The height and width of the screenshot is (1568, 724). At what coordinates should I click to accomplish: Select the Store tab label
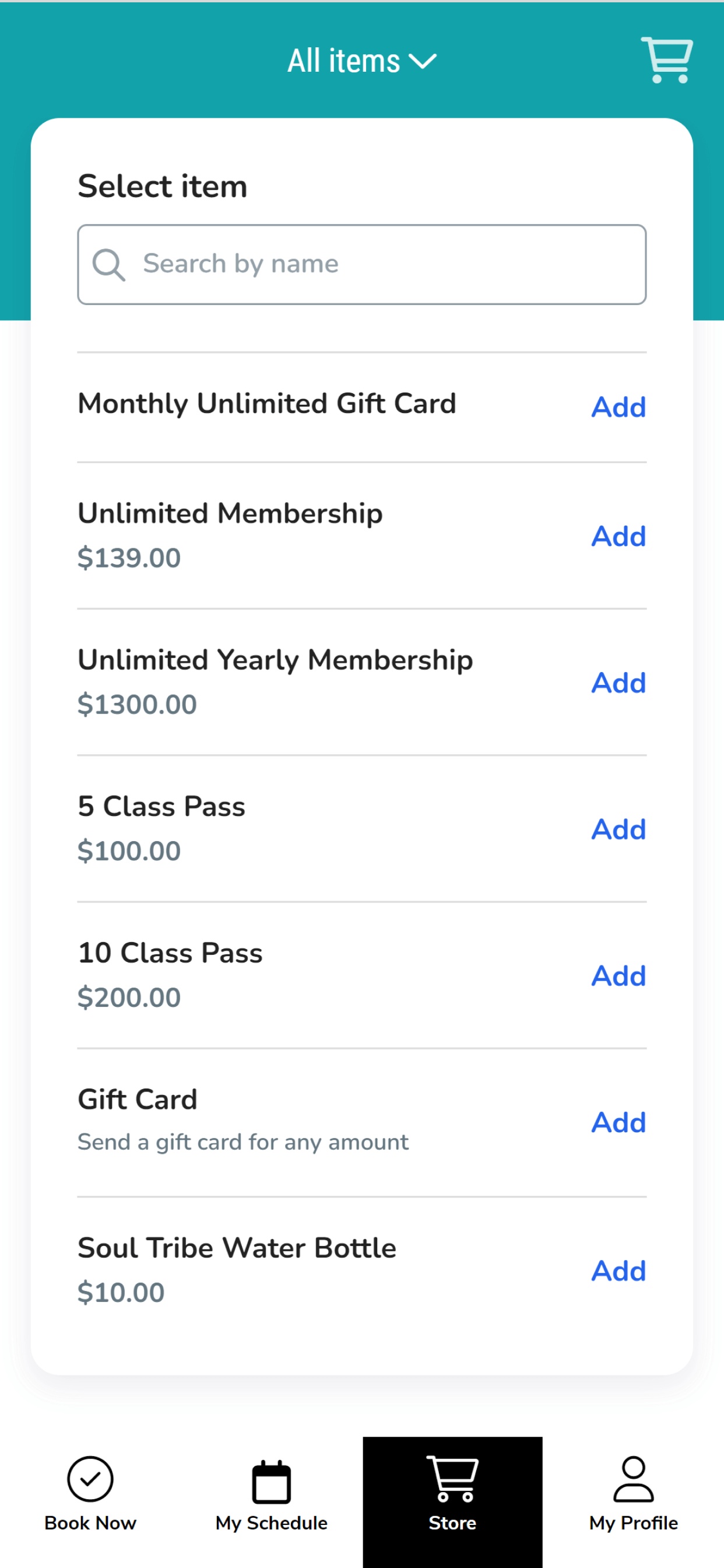coord(452,1523)
